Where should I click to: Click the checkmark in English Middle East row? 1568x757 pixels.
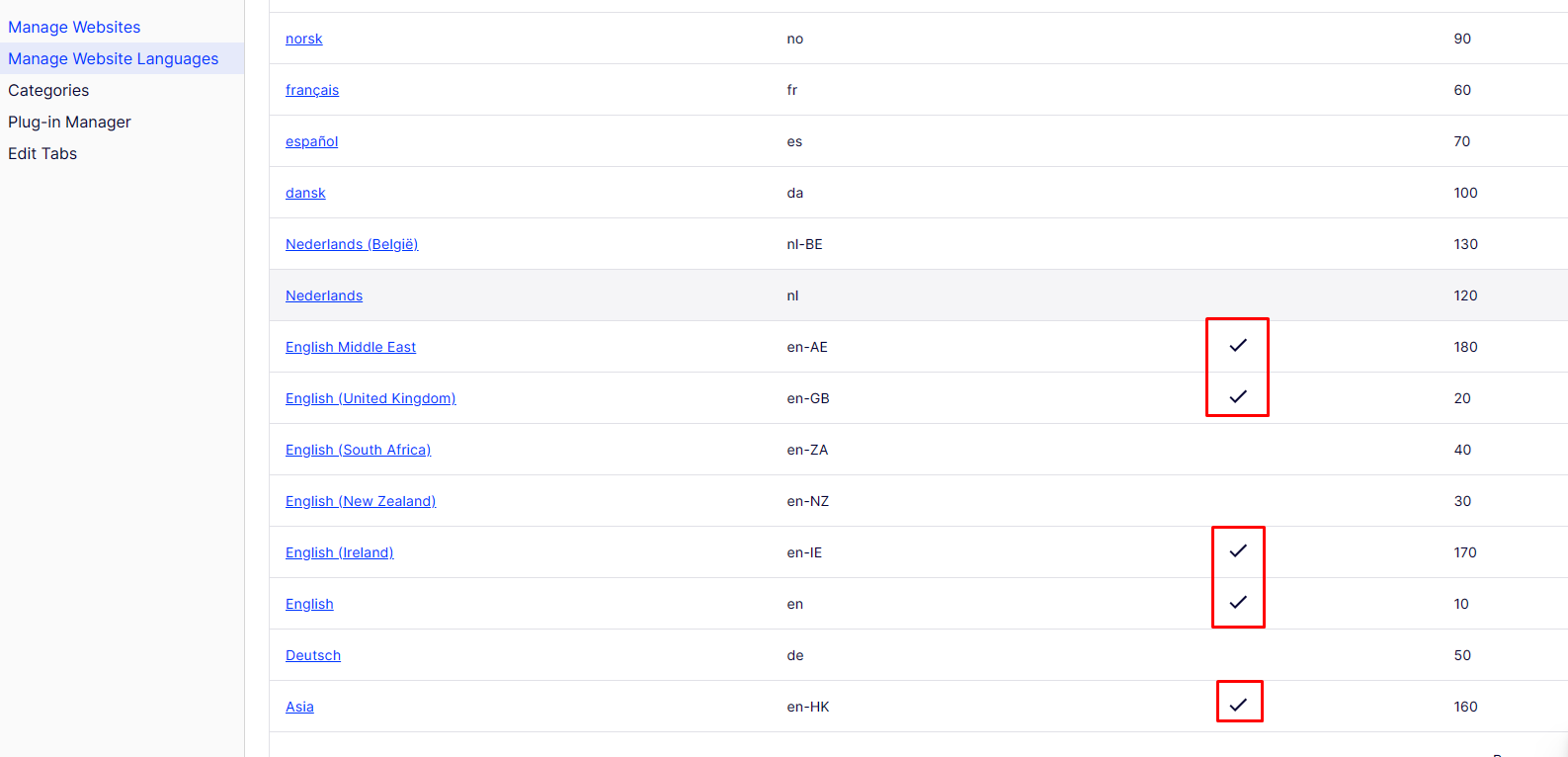1237,345
